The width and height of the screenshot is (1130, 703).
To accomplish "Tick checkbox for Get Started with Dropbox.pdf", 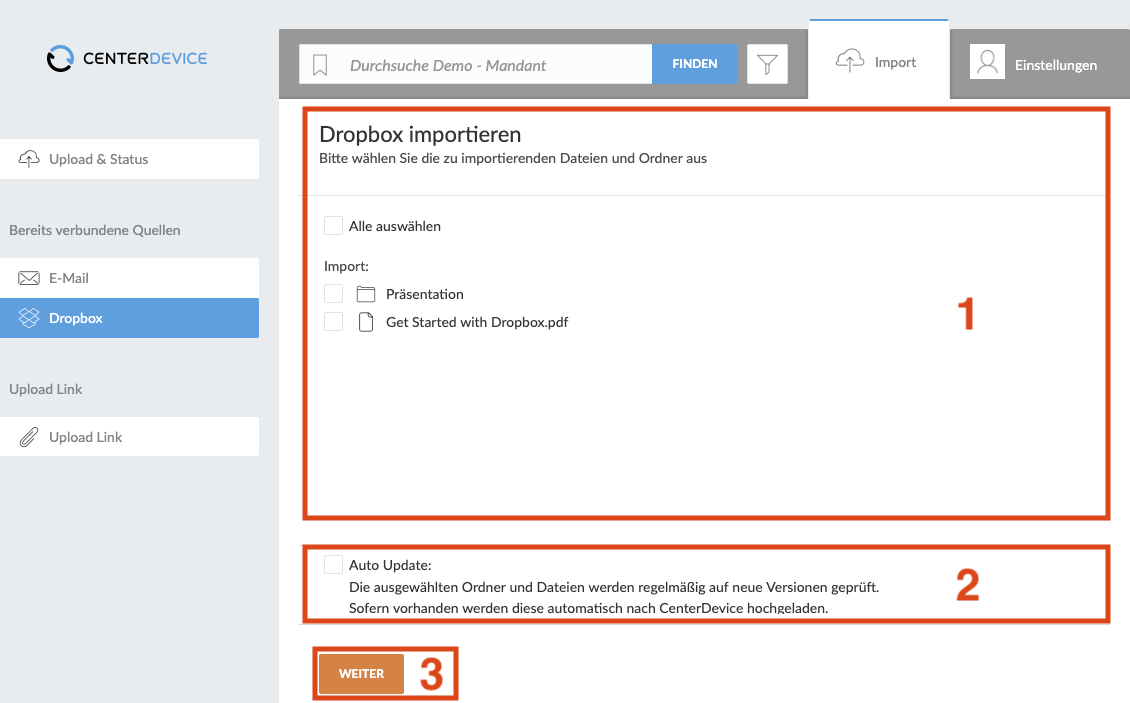I will pos(333,322).
